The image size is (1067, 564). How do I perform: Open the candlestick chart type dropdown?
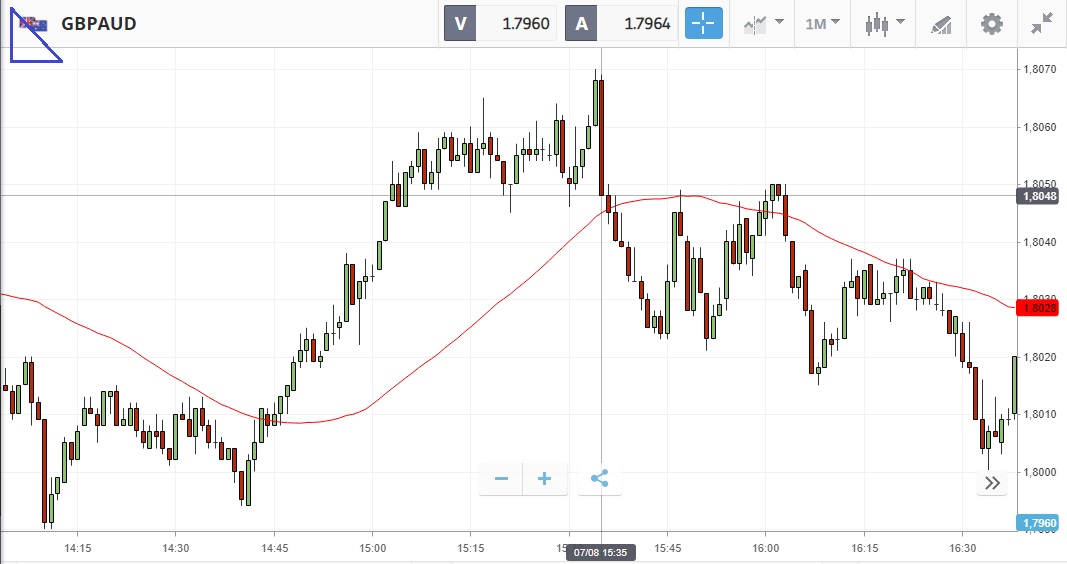885,23
